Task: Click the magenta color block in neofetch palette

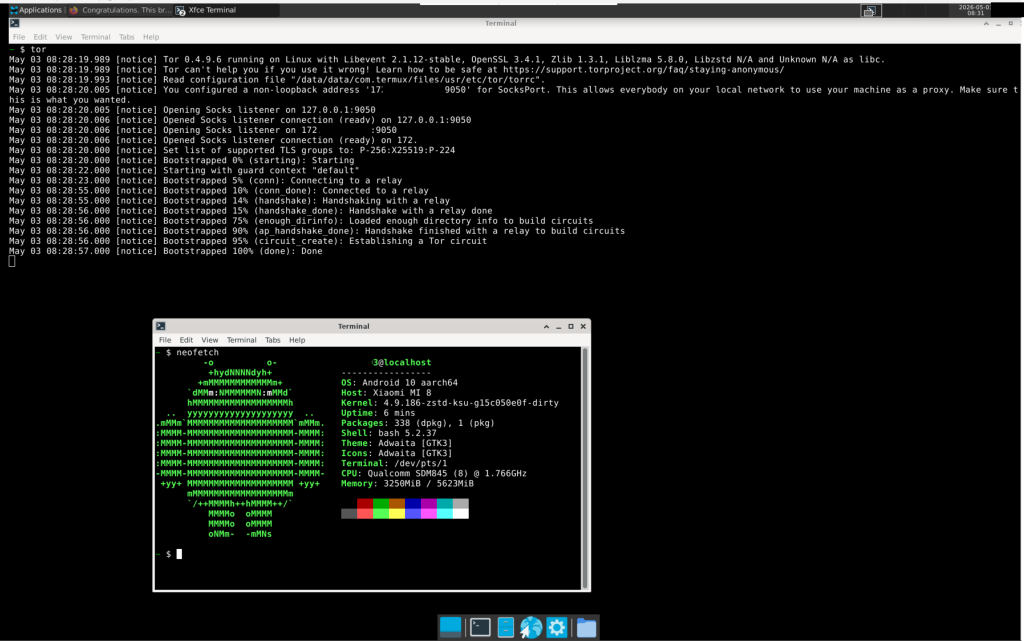Action: tap(428, 503)
